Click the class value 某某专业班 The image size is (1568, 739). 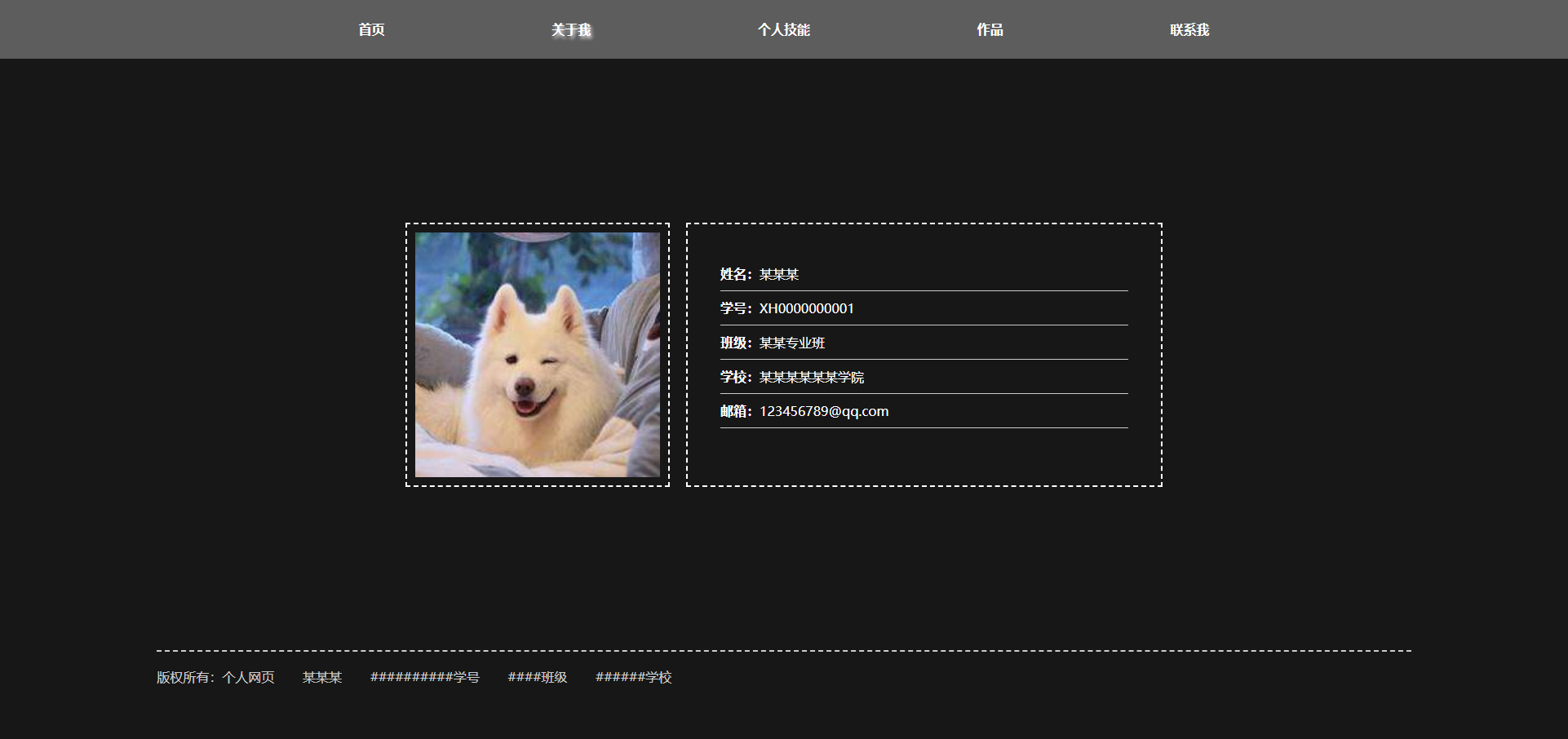[792, 343]
